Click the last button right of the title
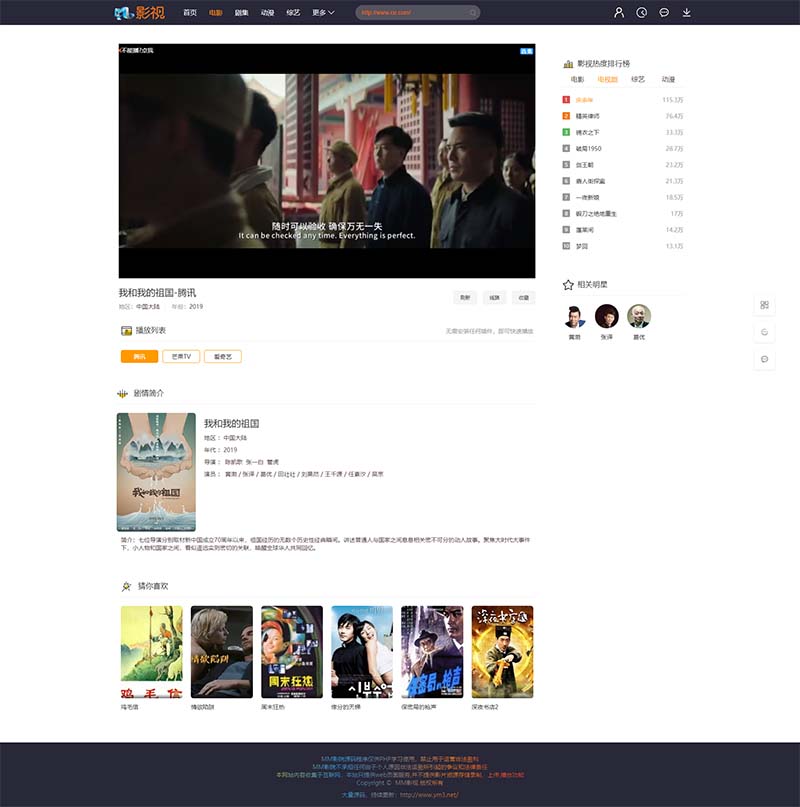Screen dimensions: 800x807 [524, 297]
